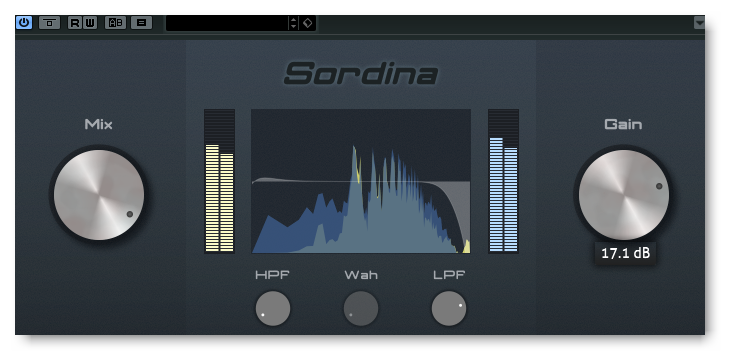
Task: Click the Sordina logo title
Action: click(361, 74)
